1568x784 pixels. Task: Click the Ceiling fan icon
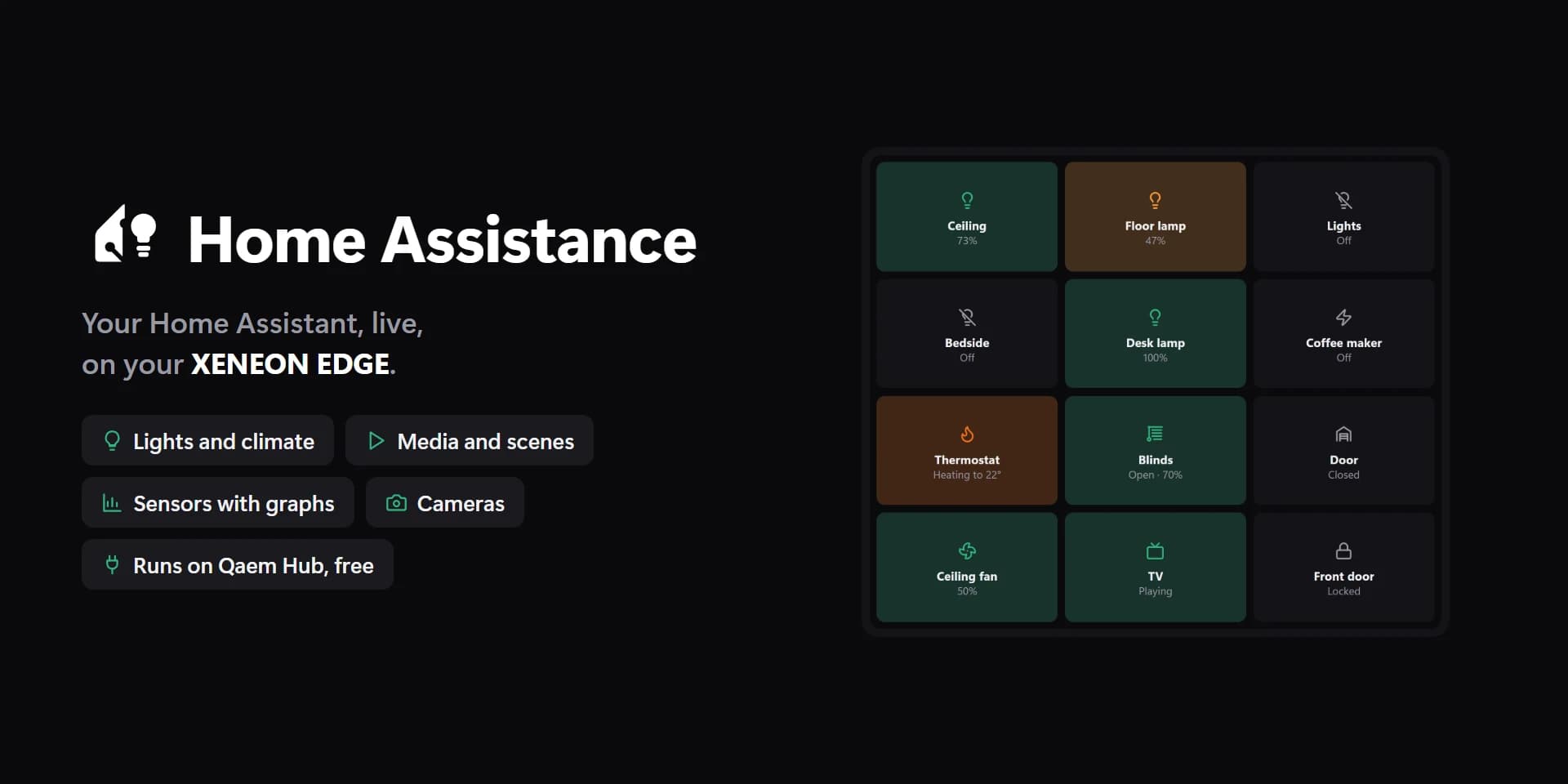click(967, 550)
